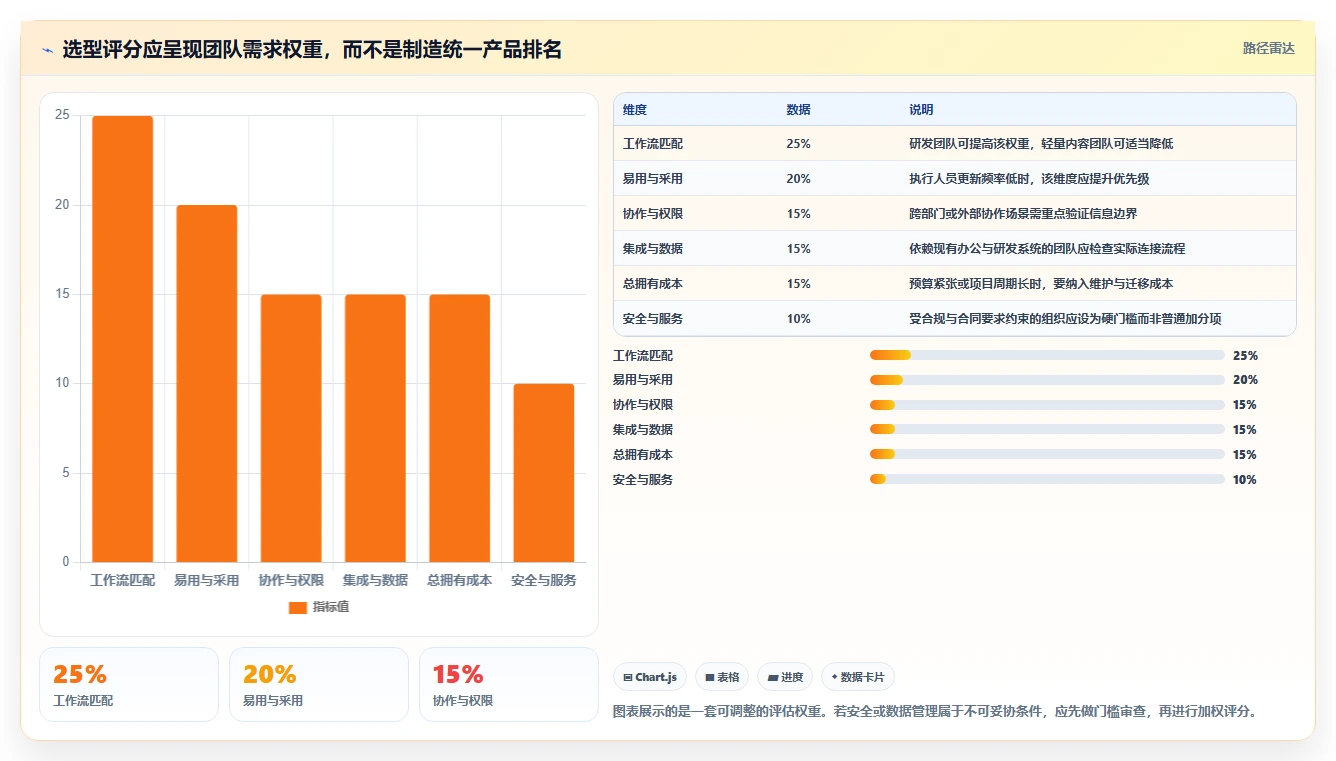The image size is (1336, 761).
Task: Select the 进度 tag chip
Action: pos(785,677)
